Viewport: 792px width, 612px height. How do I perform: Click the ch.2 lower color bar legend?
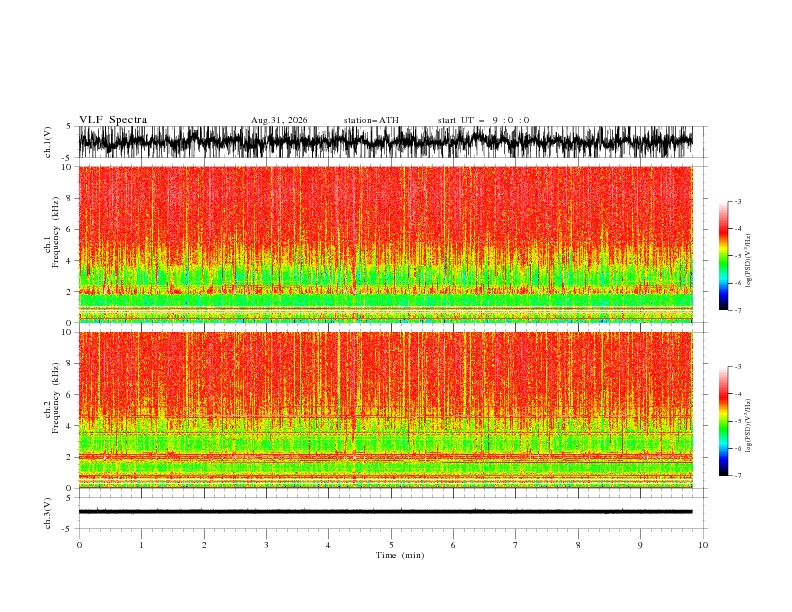point(723,421)
